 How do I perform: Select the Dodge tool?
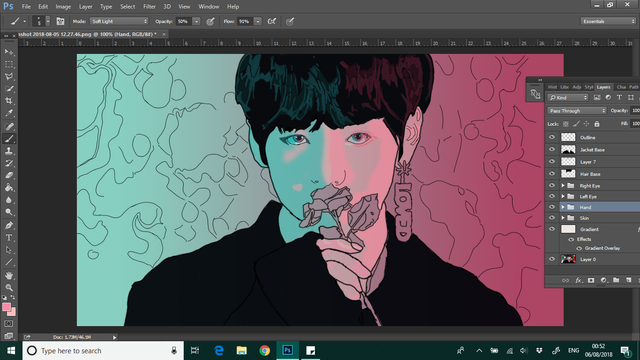pos(9,212)
